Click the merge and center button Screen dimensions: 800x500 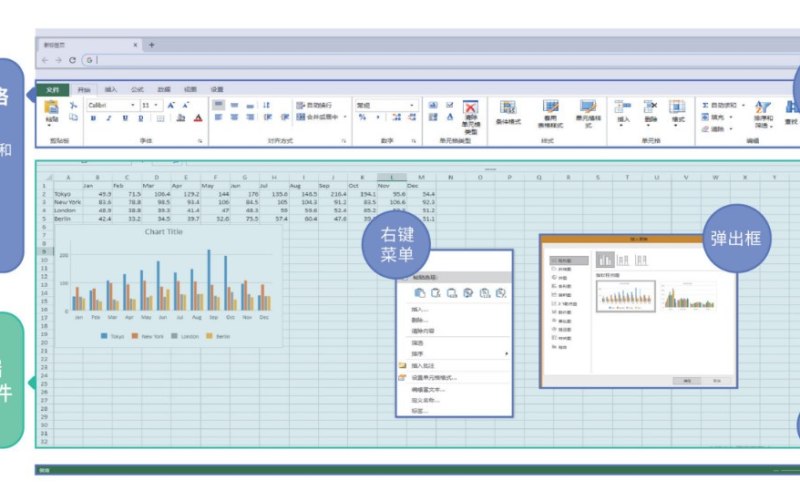point(318,117)
